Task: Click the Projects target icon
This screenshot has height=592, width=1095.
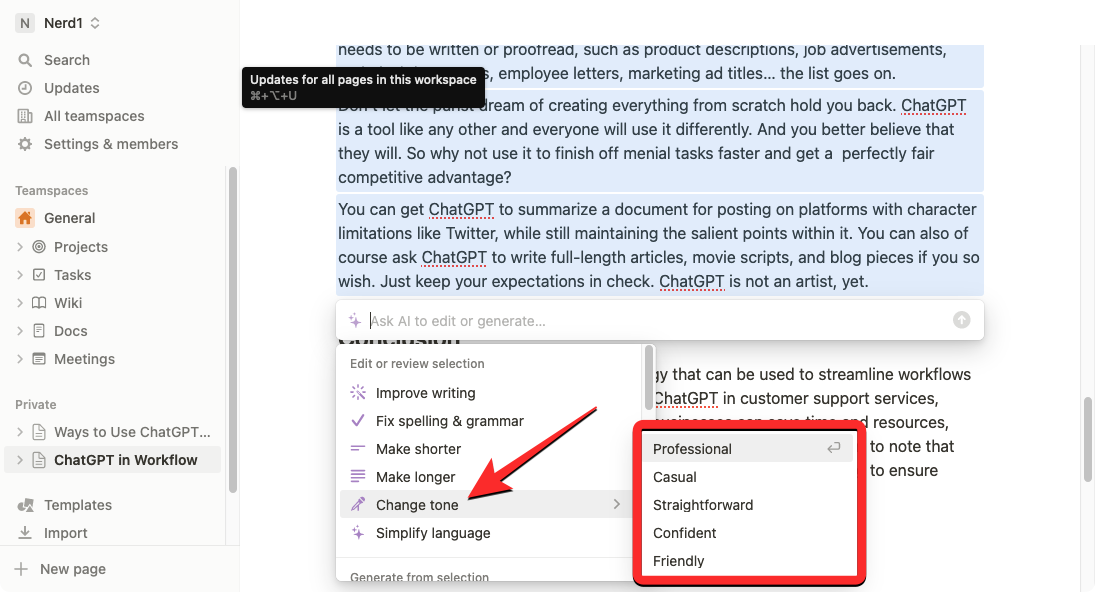Action: point(39,246)
